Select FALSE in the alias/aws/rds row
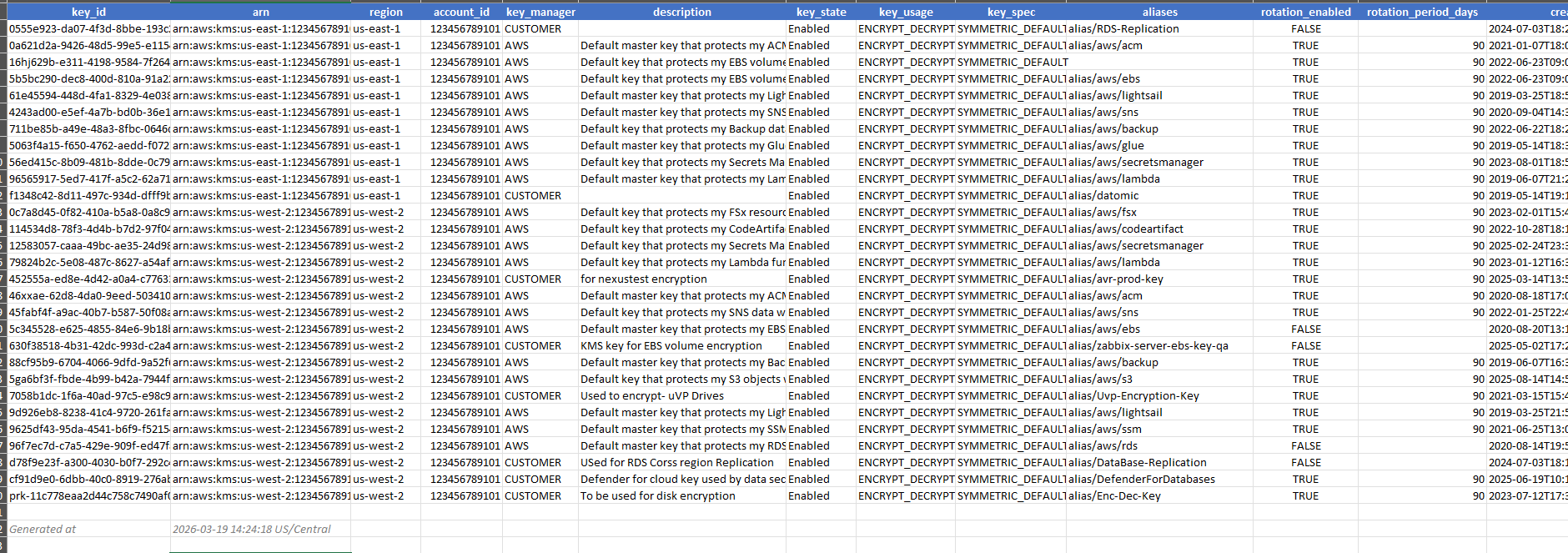Viewport: 1568px width, 553px height. coord(1305,445)
